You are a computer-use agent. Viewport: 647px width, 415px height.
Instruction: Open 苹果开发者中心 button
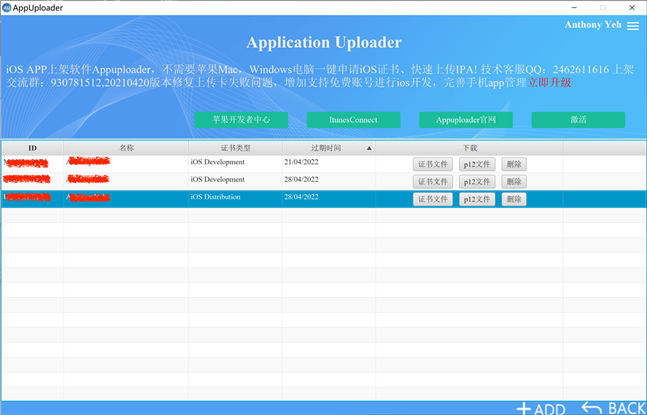[x=241, y=120]
